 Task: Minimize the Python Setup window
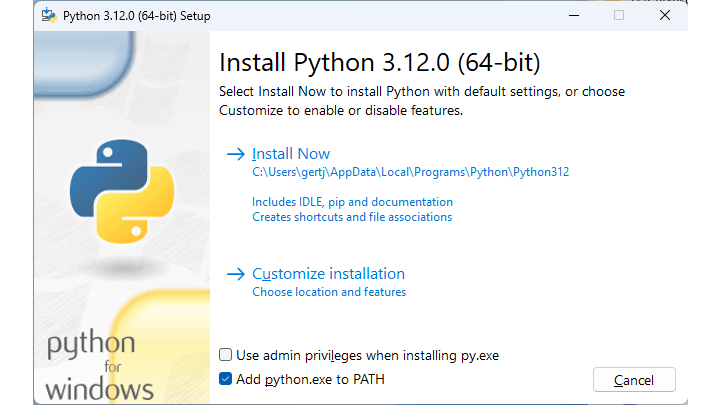(573, 16)
